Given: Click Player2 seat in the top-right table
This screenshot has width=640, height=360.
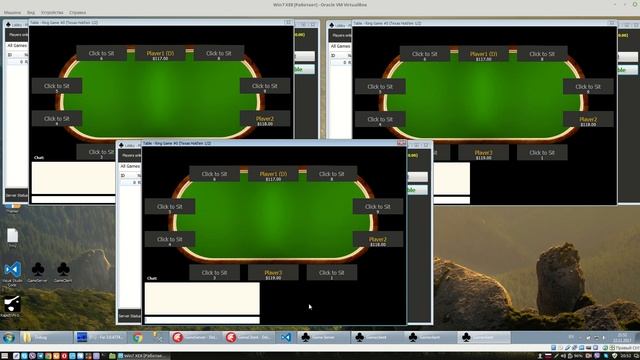Looking at the screenshot, I should click(x=588, y=120).
